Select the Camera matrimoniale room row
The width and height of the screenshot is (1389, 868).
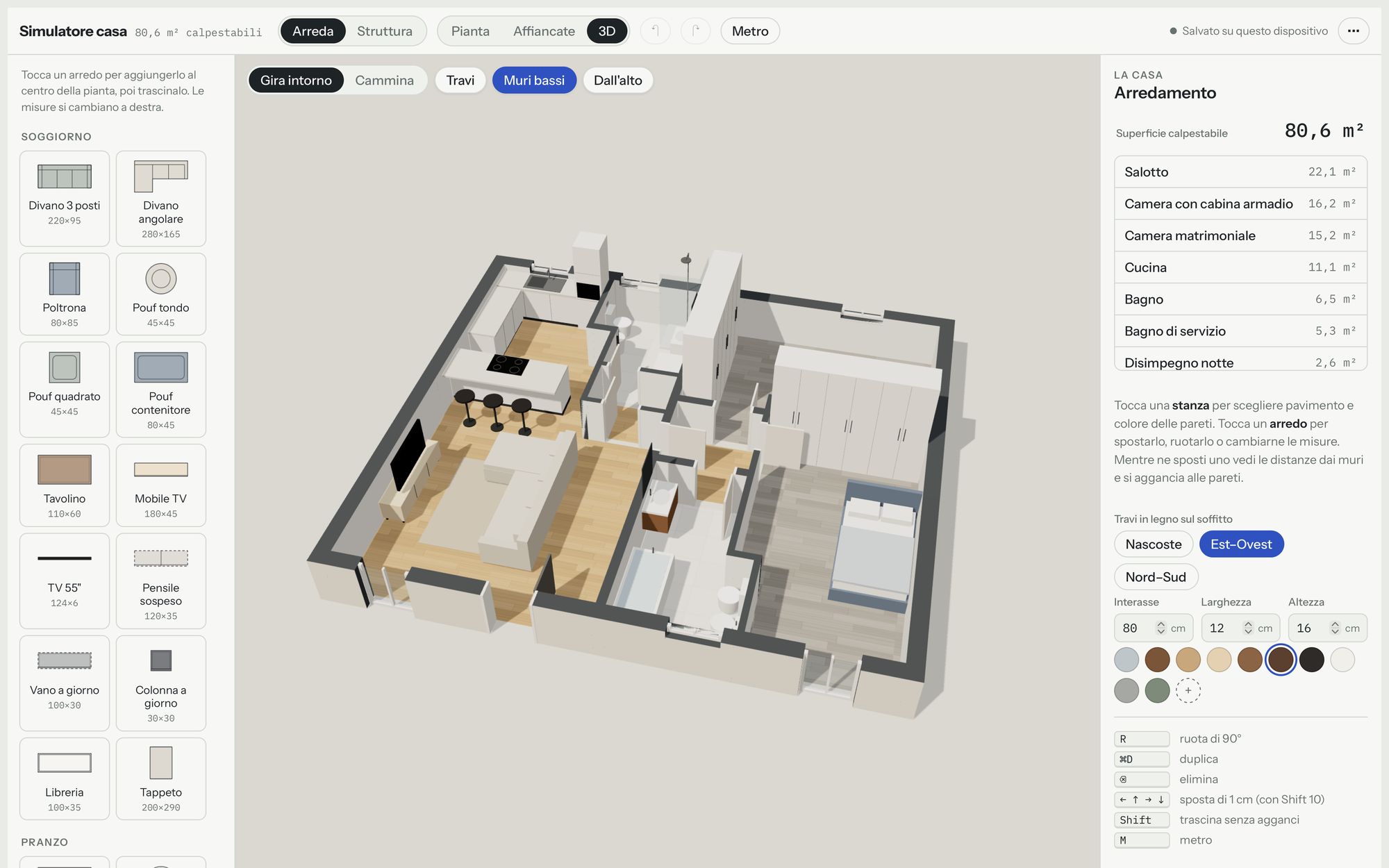click(x=1240, y=236)
